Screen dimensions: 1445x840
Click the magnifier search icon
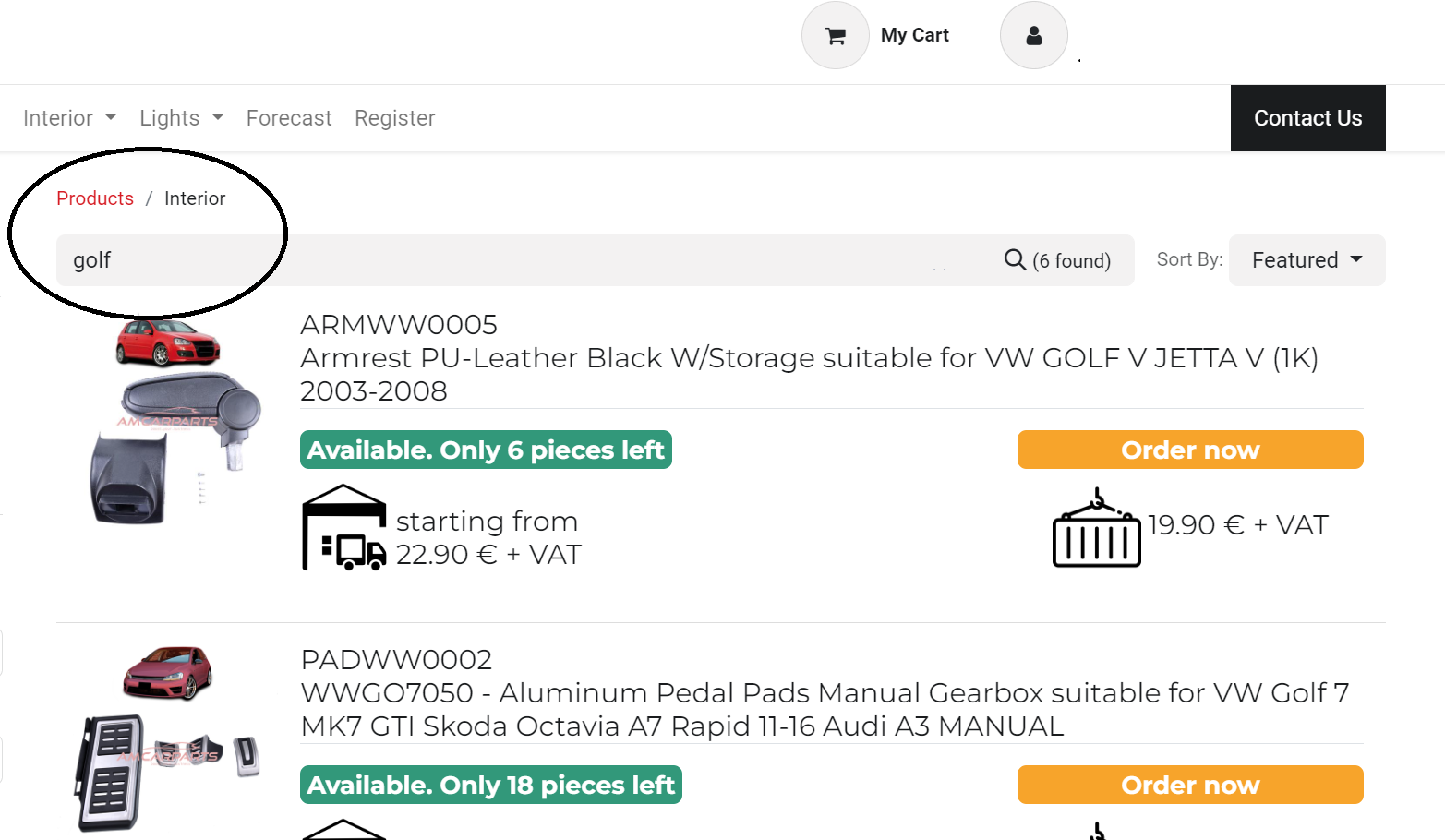[x=1015, y=260]
